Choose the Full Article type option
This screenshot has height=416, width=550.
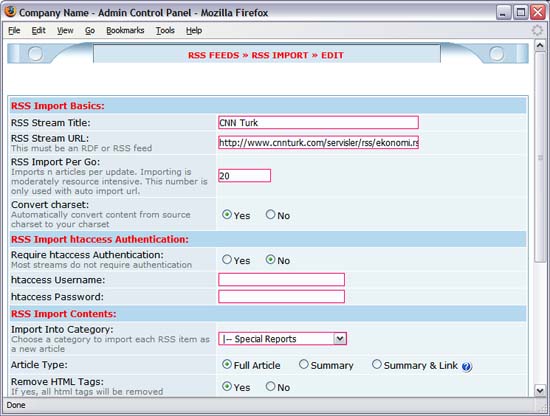[227, 364]
